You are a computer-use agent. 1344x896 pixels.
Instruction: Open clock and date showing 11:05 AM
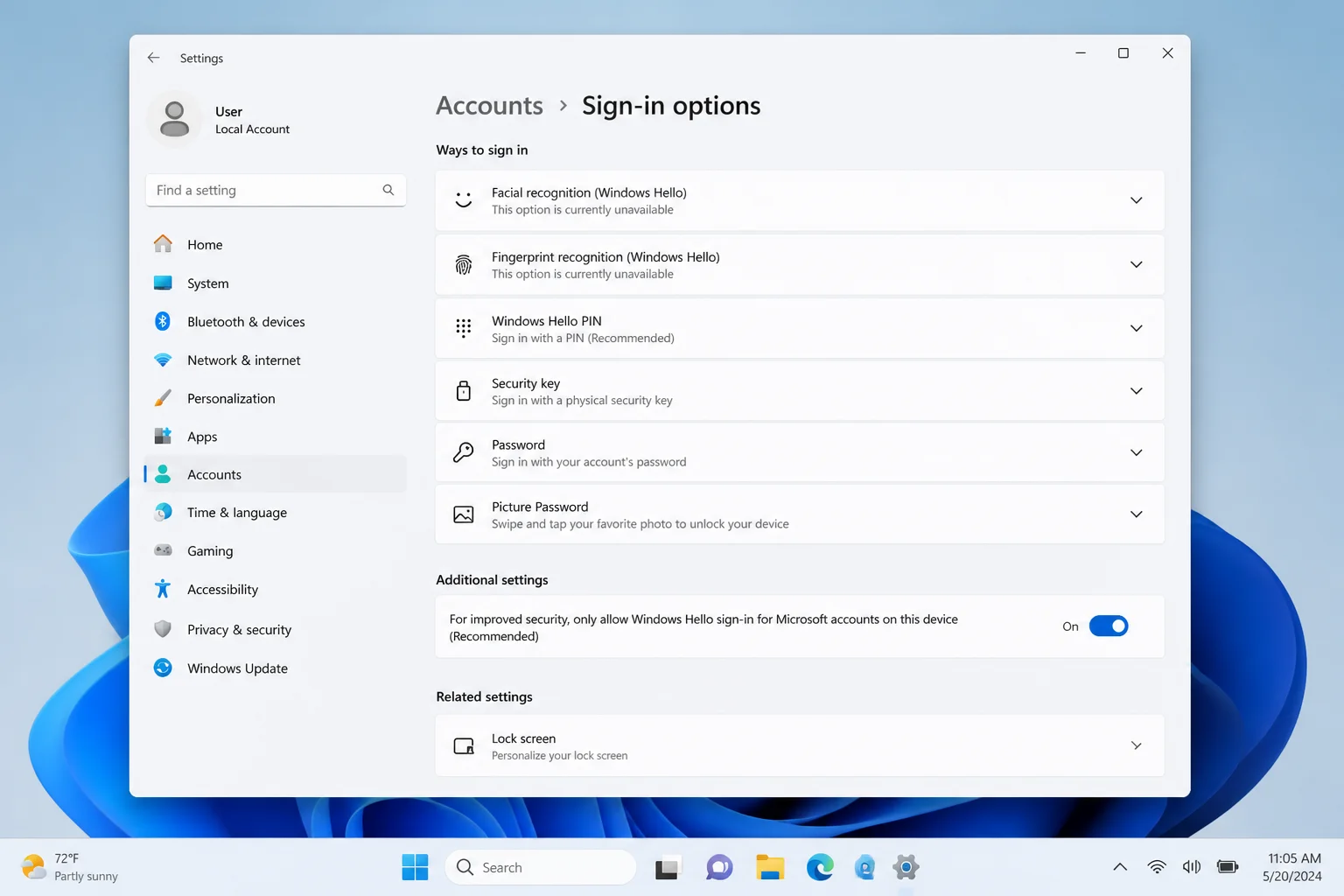coord(1292,867)
